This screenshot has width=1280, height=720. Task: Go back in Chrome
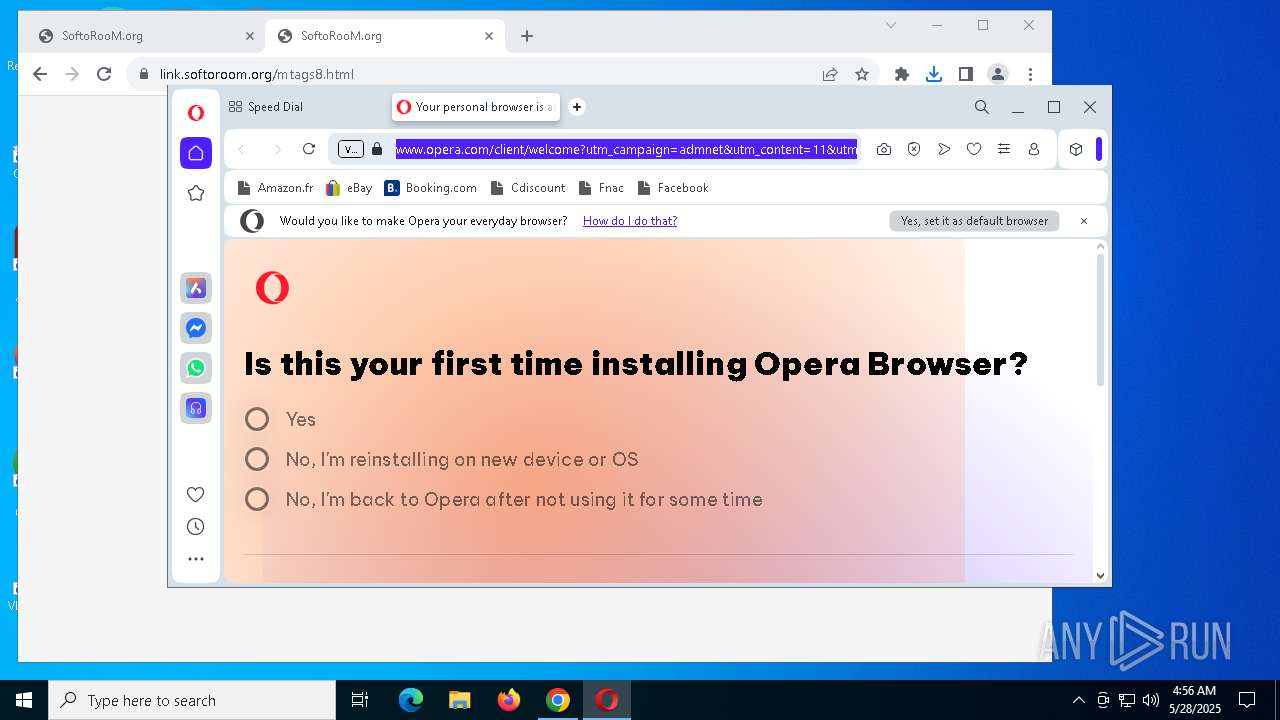pos(40,74)
